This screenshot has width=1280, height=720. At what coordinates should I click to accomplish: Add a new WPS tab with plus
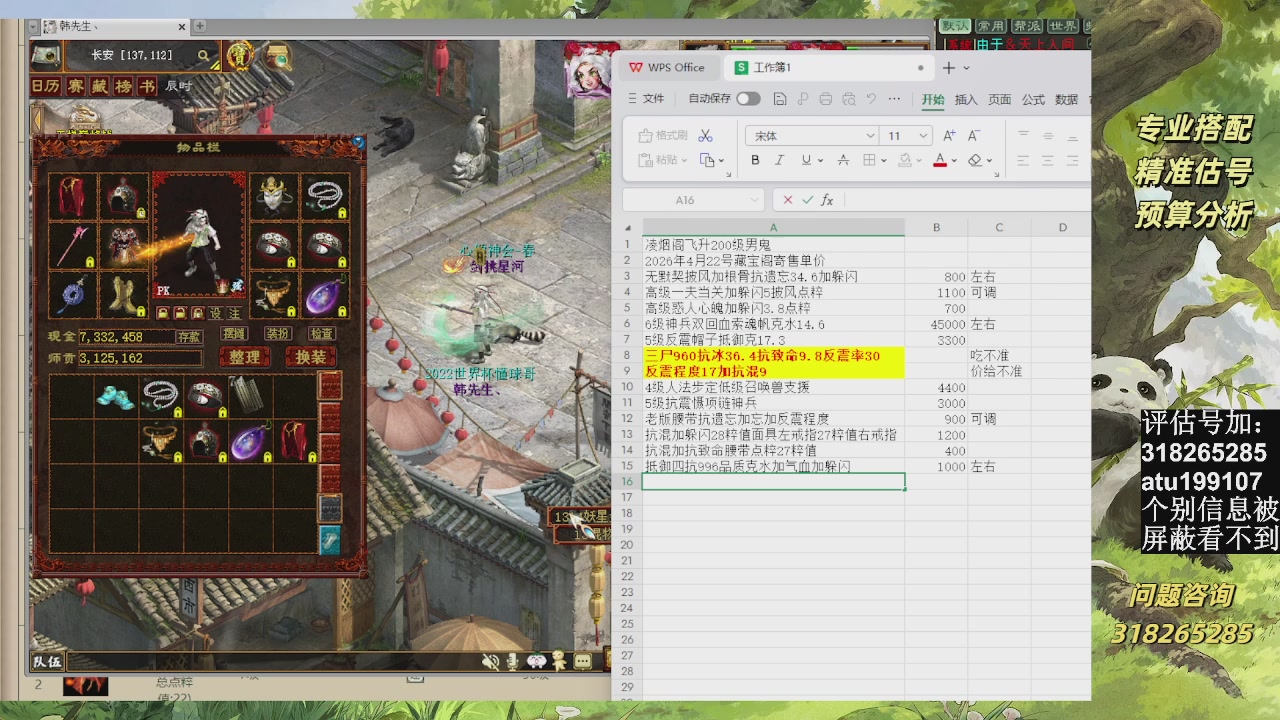tap(949, 68)
